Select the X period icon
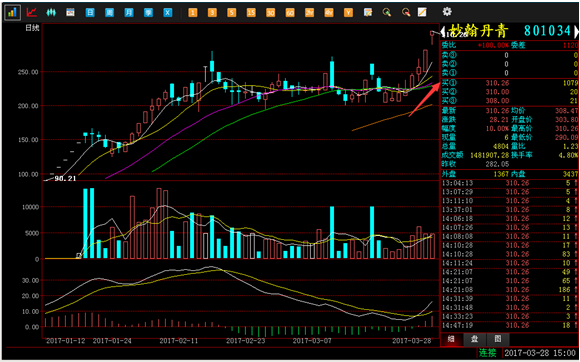The height and width of the screenshot is (362, 580). tap(168, 13)
